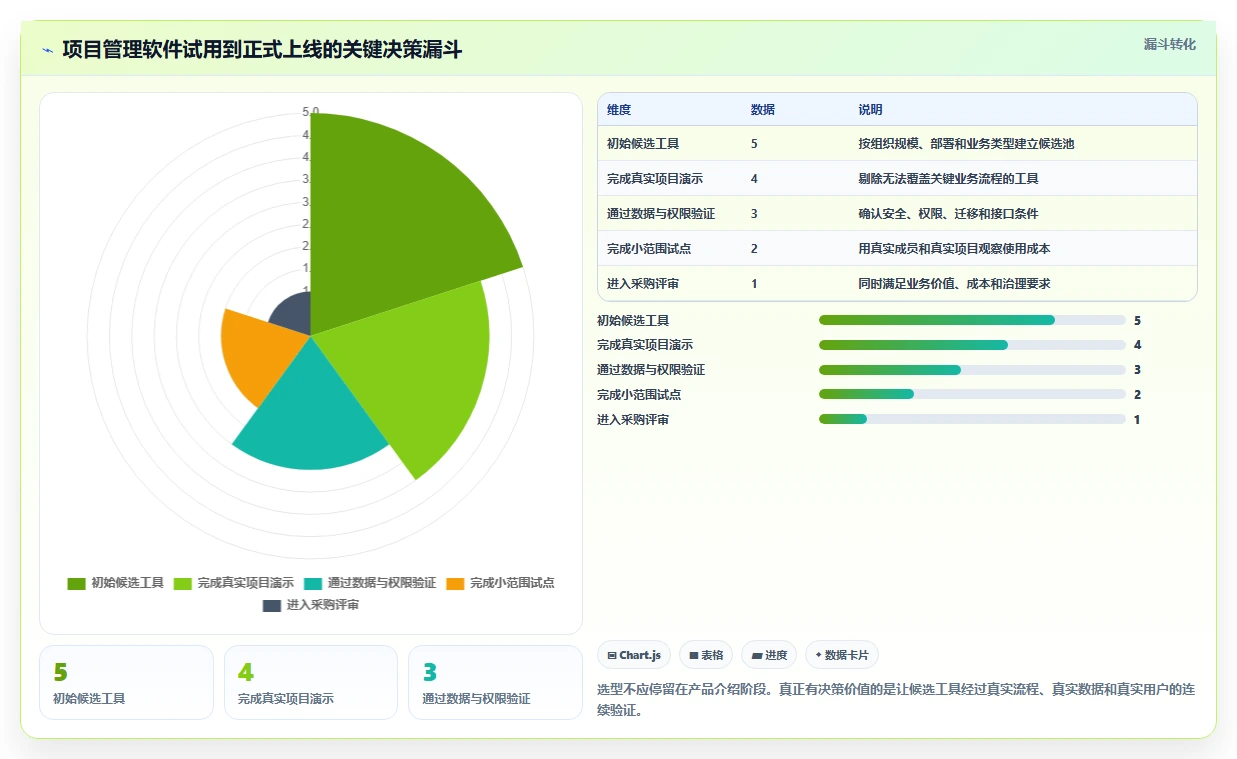Click the 进度 tag chip

[x=769, y=655]
